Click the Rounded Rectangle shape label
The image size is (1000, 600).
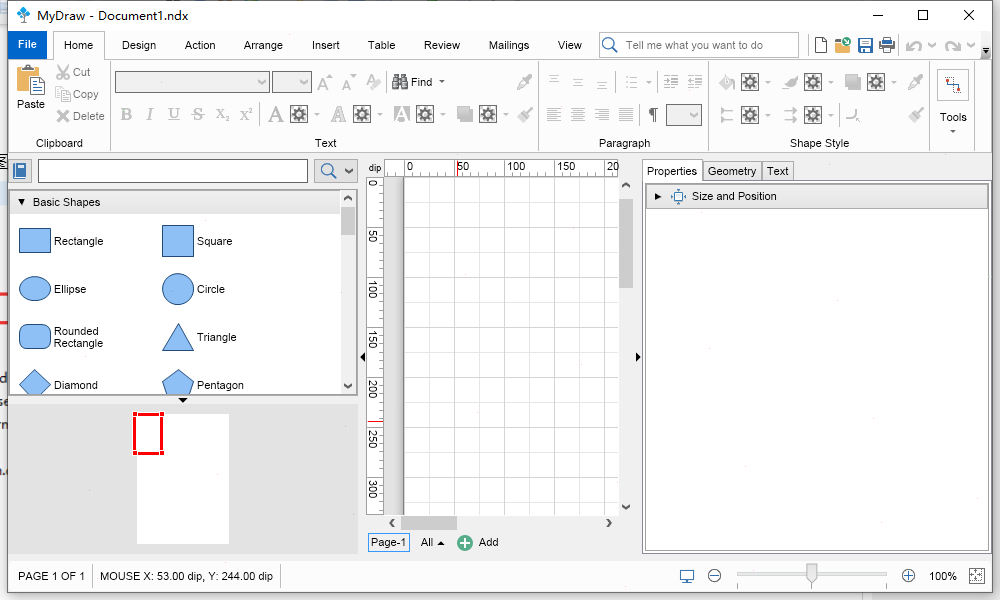(78, 337)
